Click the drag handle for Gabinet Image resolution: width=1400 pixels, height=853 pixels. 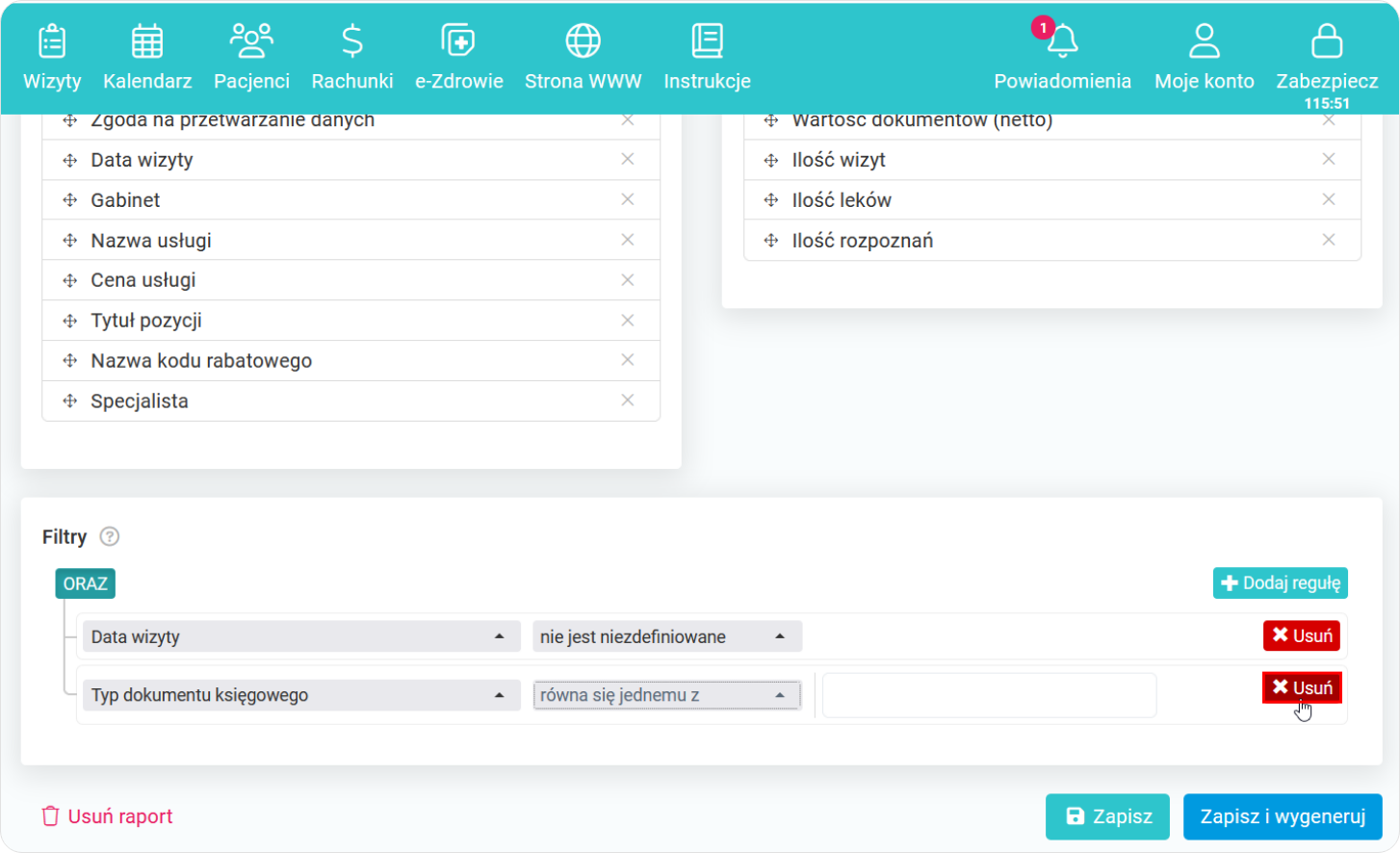point(70,200)
